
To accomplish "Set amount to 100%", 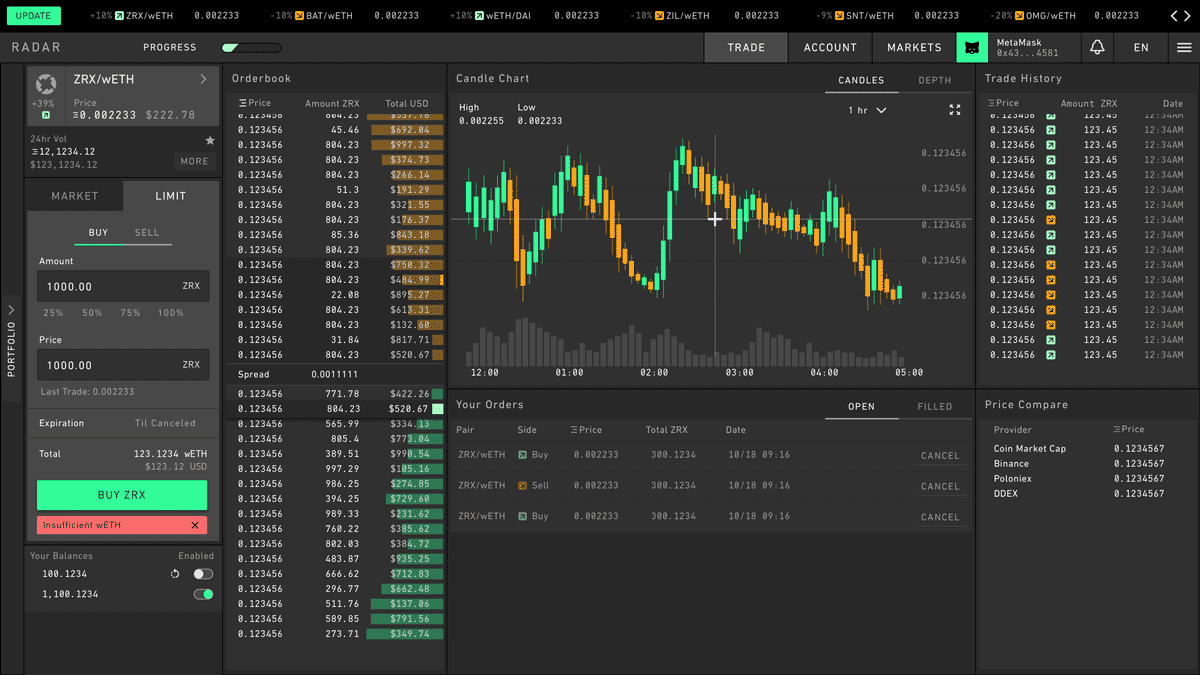I will click(171, 313).
